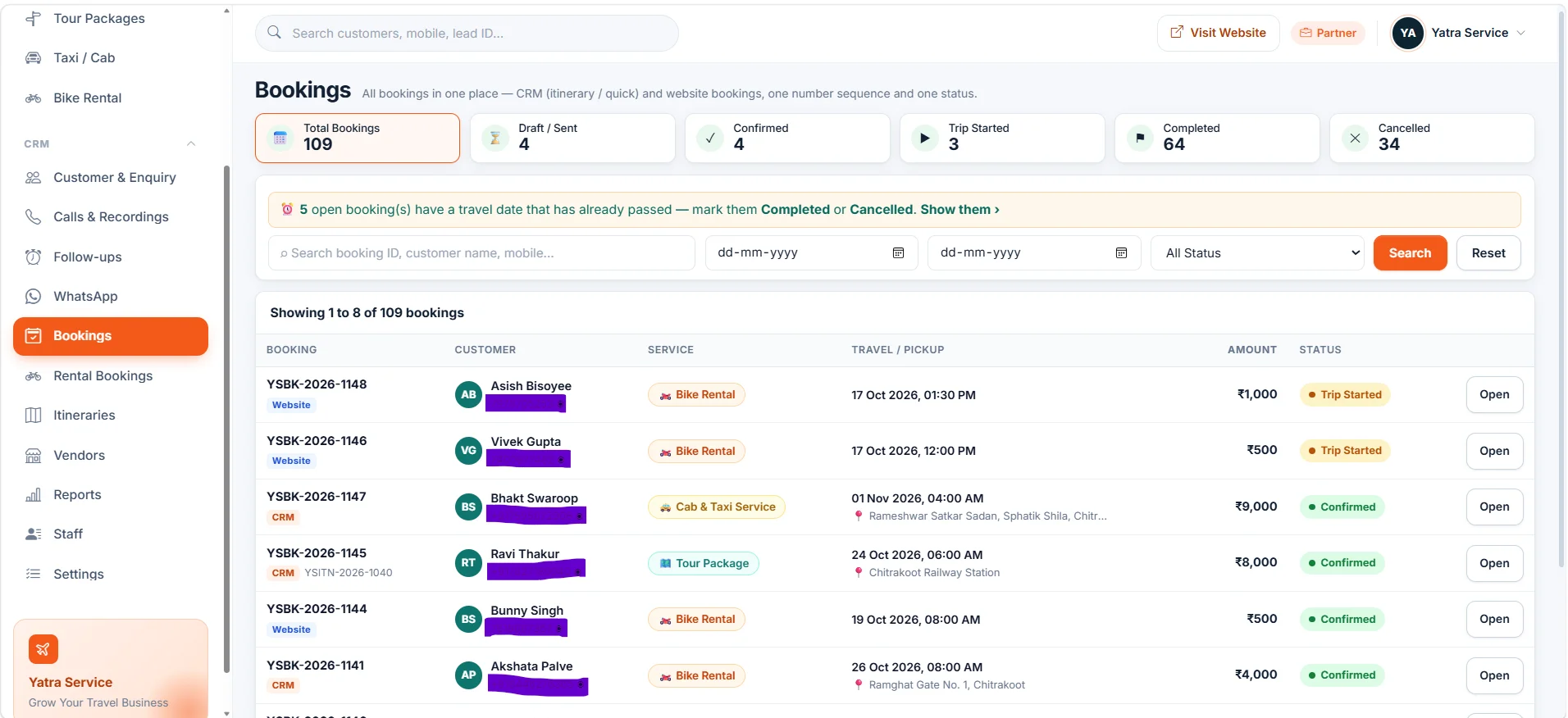Click Rental Bookings bike icon
This screenshot has height=718, width=1568.
pos(33,375)
